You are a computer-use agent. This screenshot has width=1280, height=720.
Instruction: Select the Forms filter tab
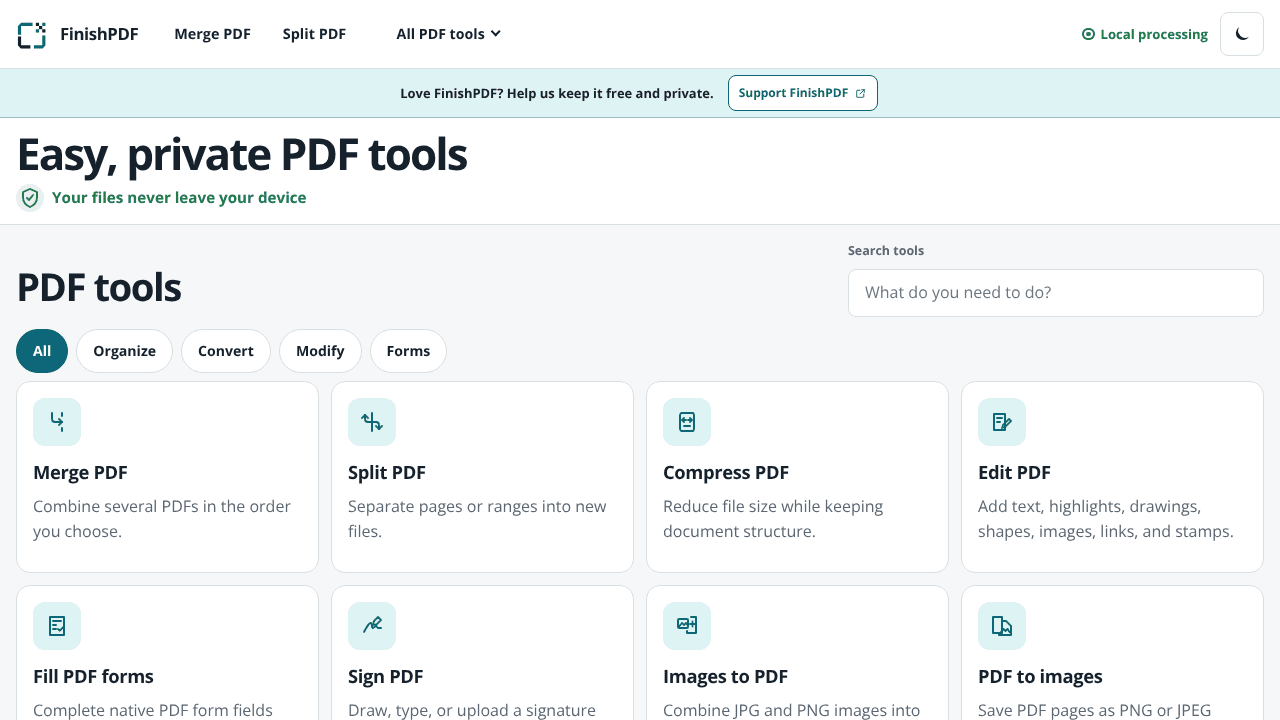point(408,351)
